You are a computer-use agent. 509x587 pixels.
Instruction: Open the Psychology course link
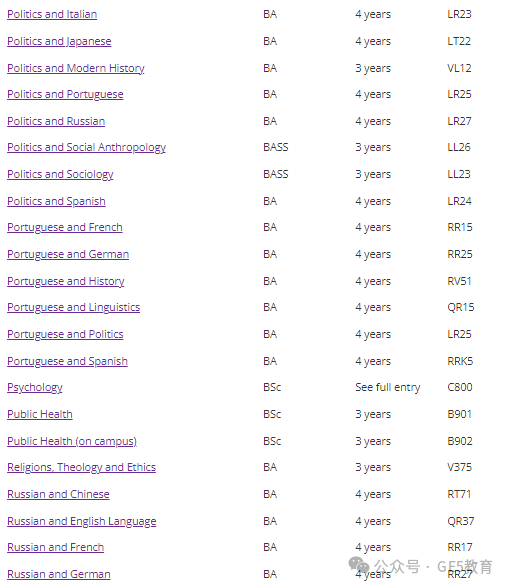coord(35,388)
